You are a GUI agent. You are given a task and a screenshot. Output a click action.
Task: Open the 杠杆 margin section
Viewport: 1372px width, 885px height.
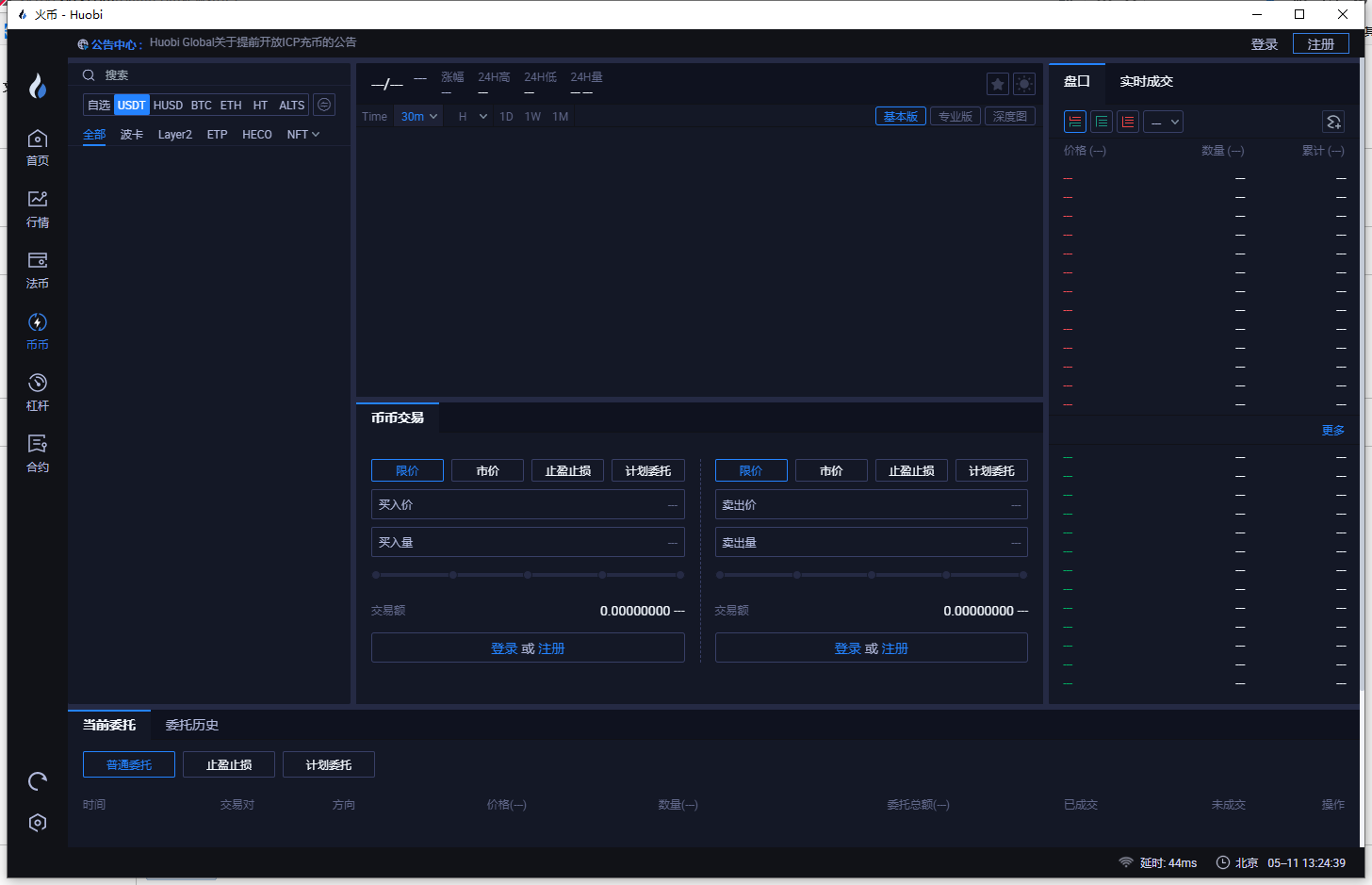(38, 393)
